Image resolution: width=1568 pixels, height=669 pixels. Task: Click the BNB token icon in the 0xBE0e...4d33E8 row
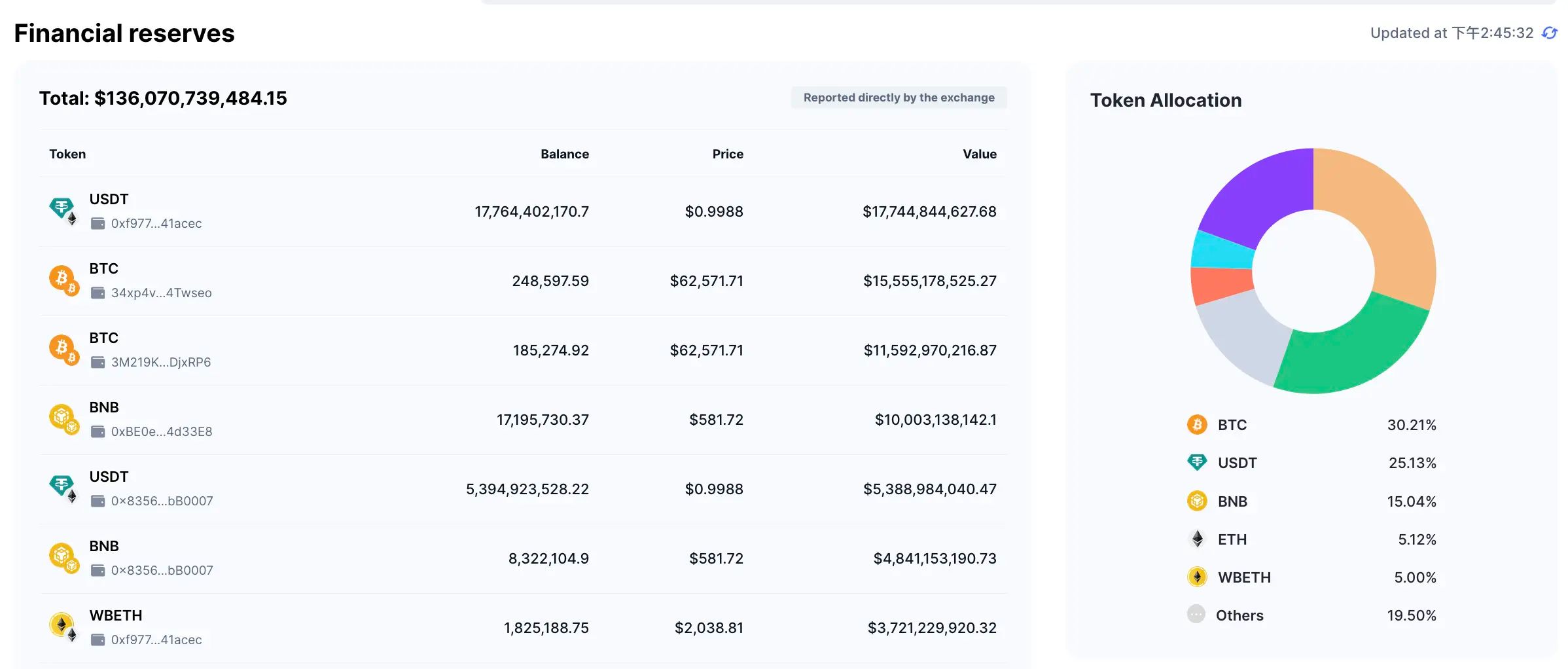tap(63, 420)
